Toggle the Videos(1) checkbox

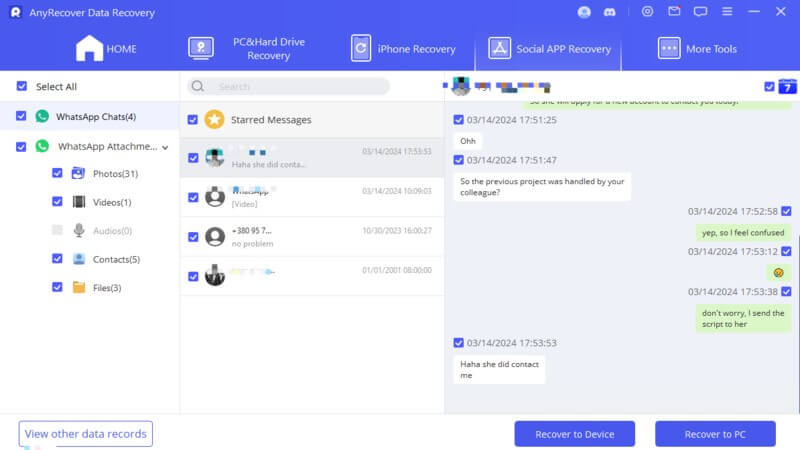point(57,202)
